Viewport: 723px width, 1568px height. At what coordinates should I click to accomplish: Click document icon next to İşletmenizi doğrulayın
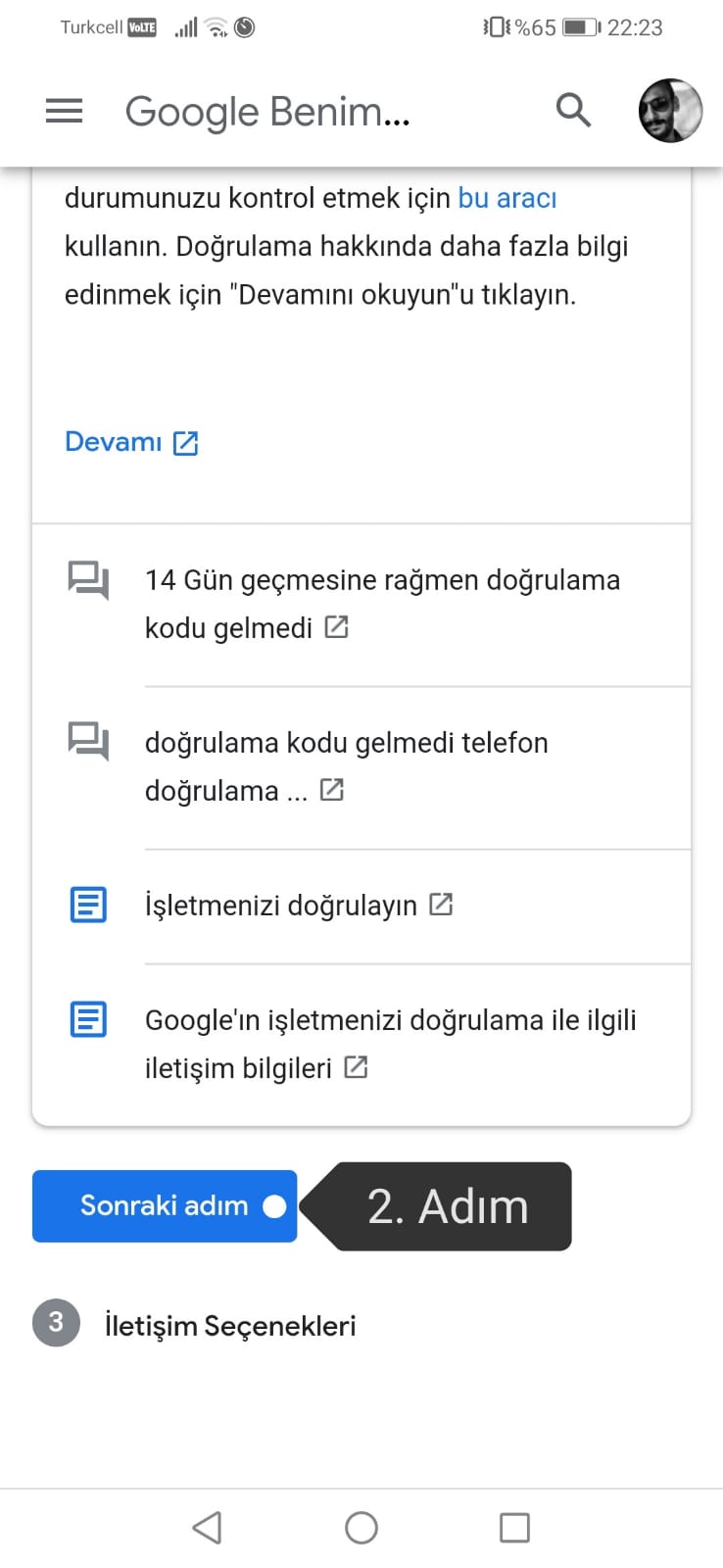click(88, 905)
